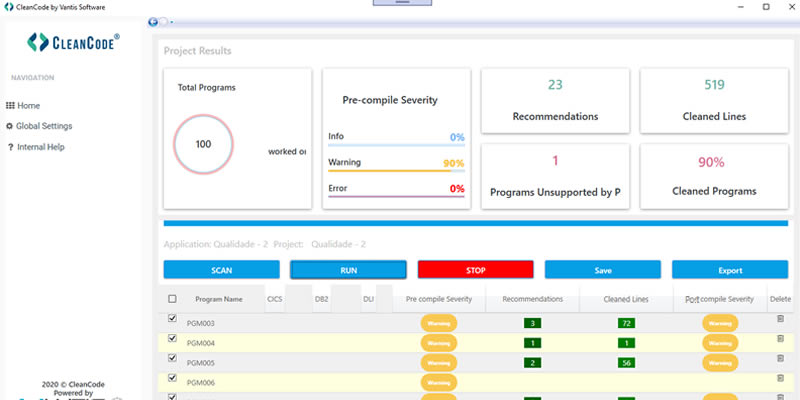Select program name PGM003

[201, 323]
